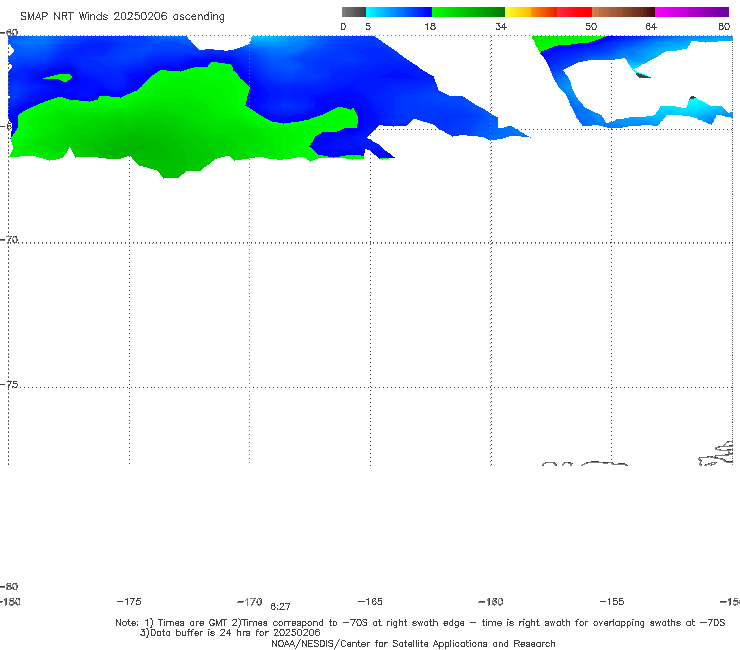
Task: Click the note line starting "Note: 1) Times are GMT"
Action: pyautogui.click(x=420, y=623)
